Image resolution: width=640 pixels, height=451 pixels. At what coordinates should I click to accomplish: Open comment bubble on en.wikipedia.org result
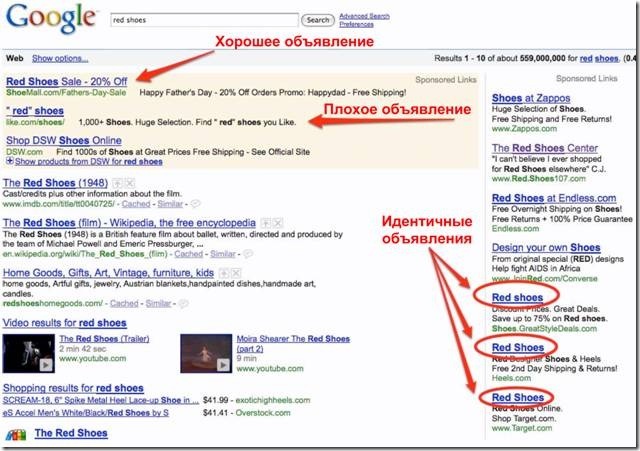(x=248, y=254)
